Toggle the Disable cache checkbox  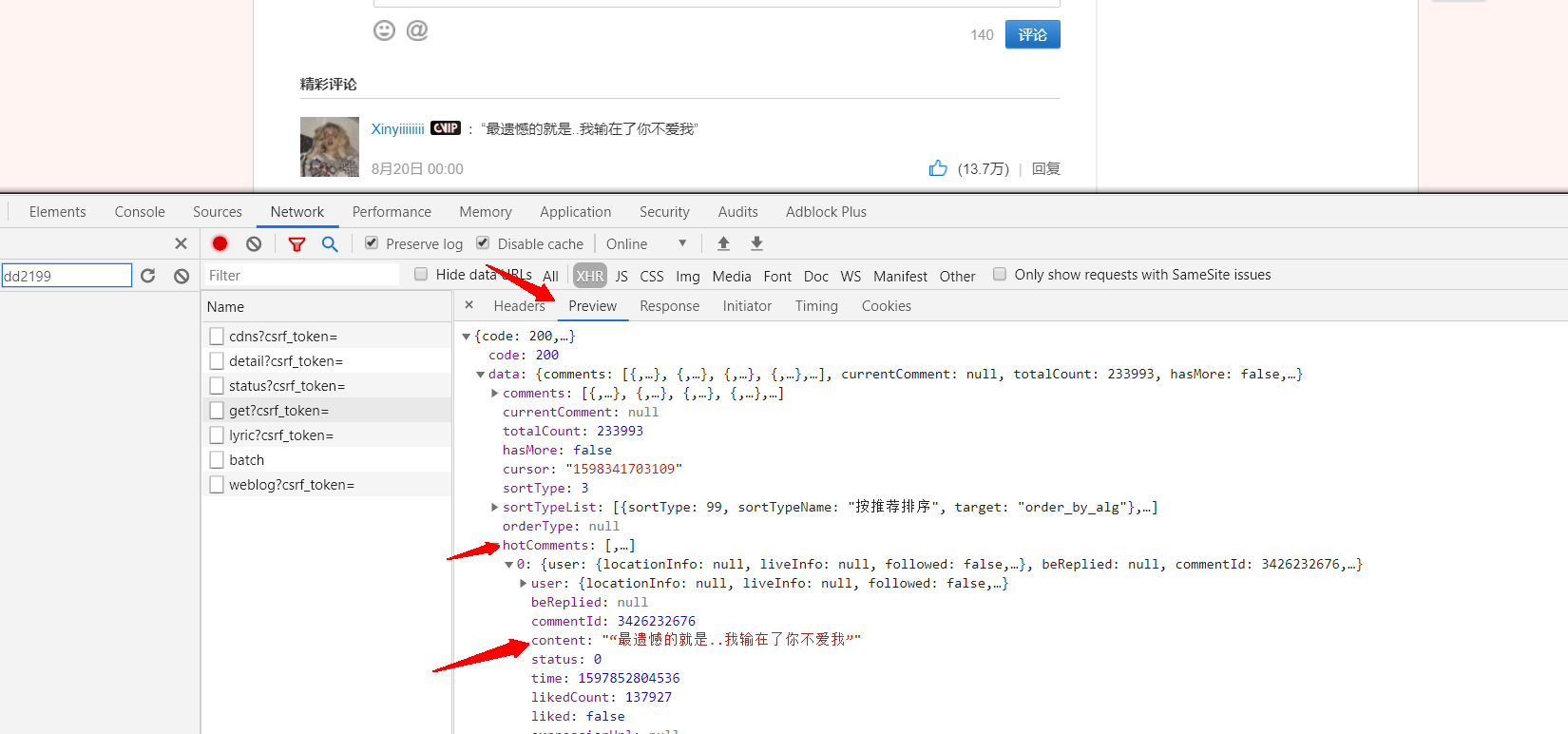tap(483, 243)
